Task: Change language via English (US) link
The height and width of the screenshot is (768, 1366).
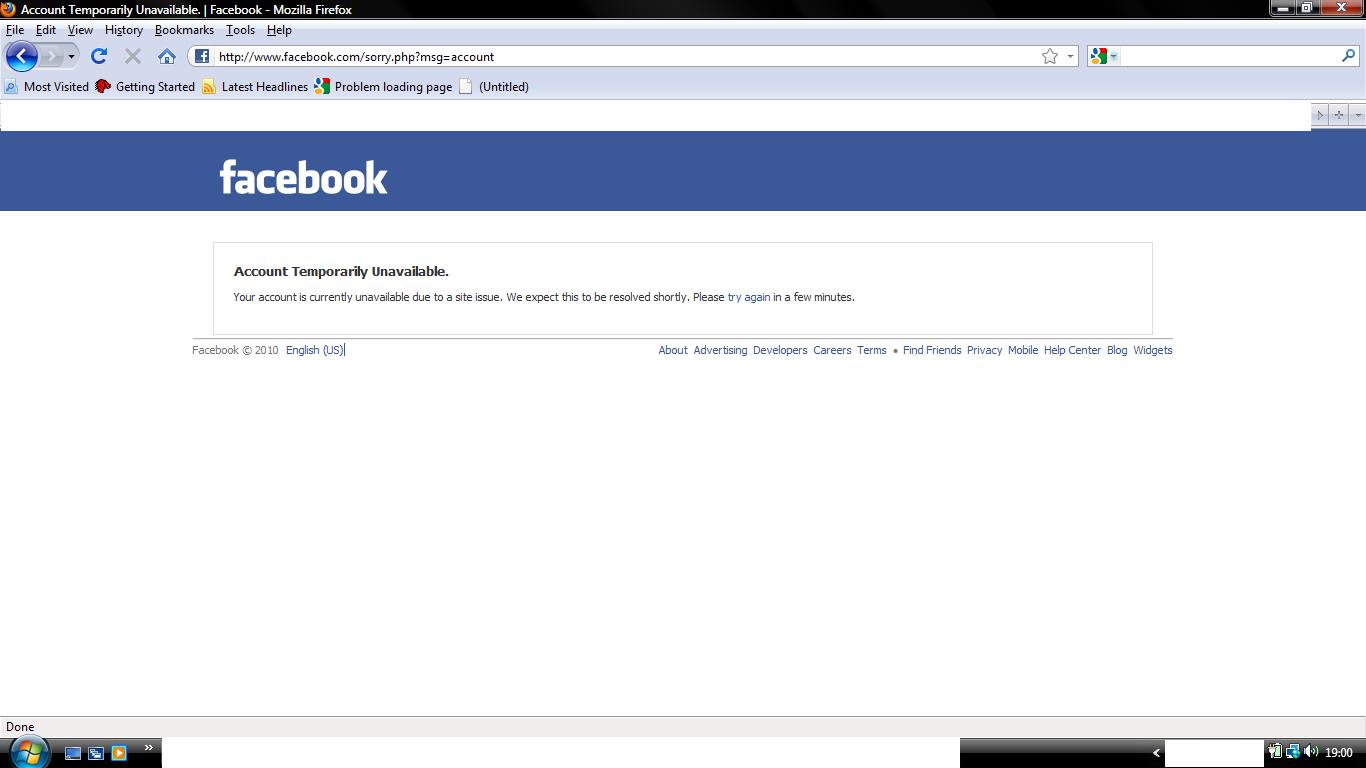Action: click(315, 350)
